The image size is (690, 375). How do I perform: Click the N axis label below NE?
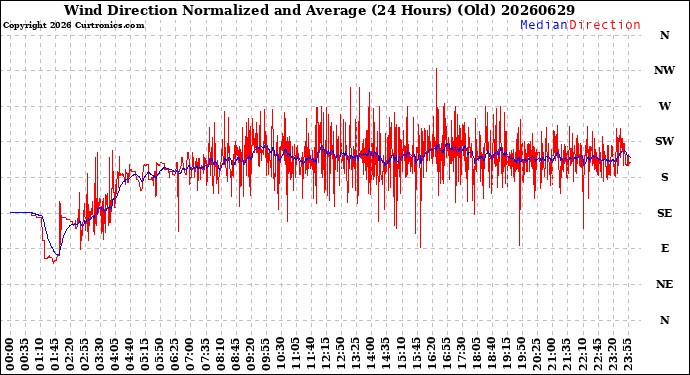tap(664, 320)
